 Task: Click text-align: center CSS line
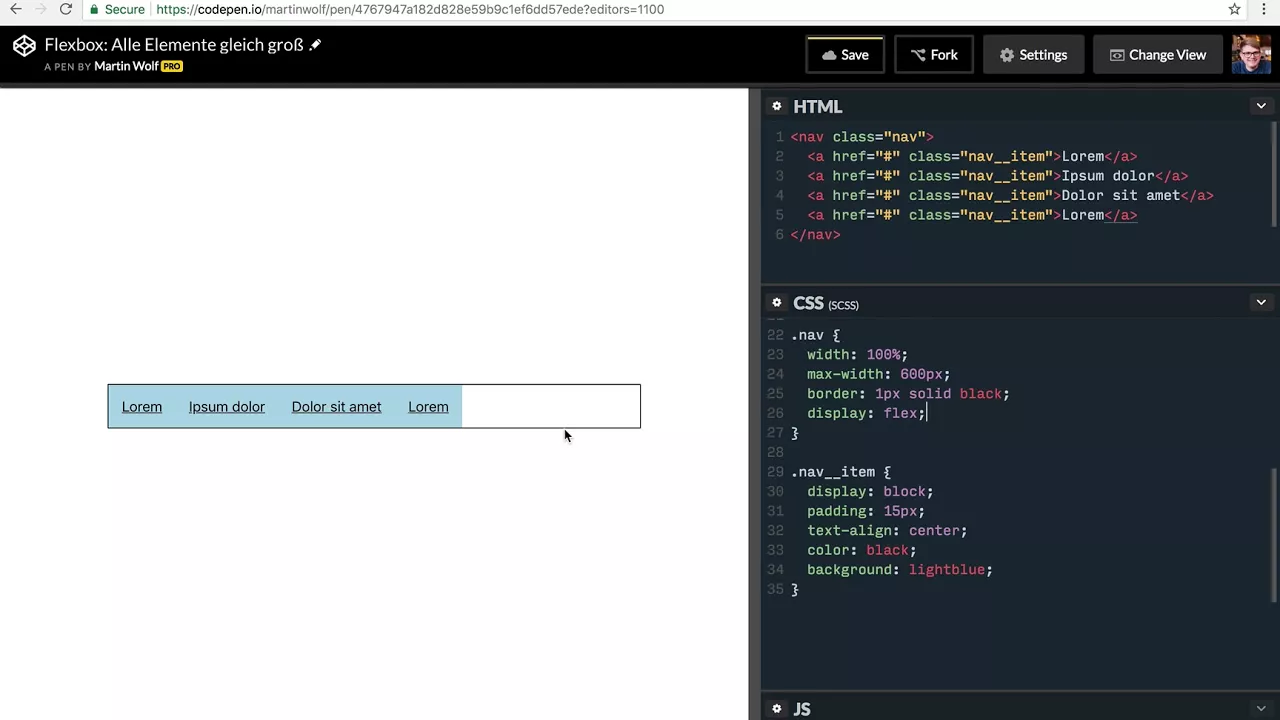point(887,531)
